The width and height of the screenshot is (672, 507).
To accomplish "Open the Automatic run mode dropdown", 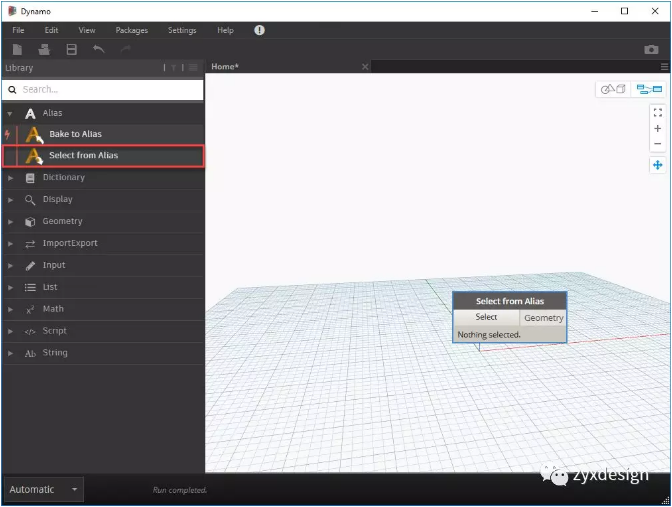I will click(44, 489).
